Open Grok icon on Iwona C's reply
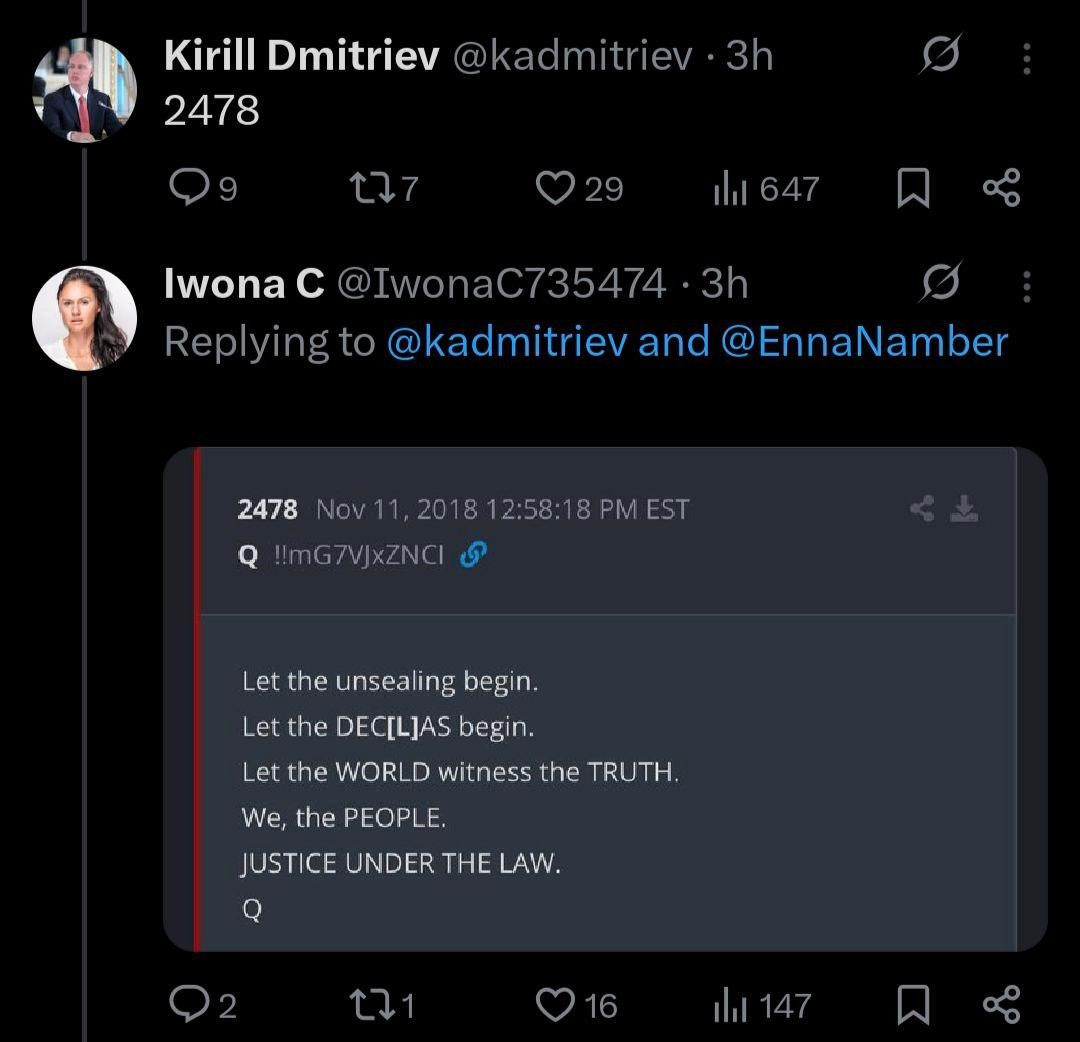 point(938,285)
